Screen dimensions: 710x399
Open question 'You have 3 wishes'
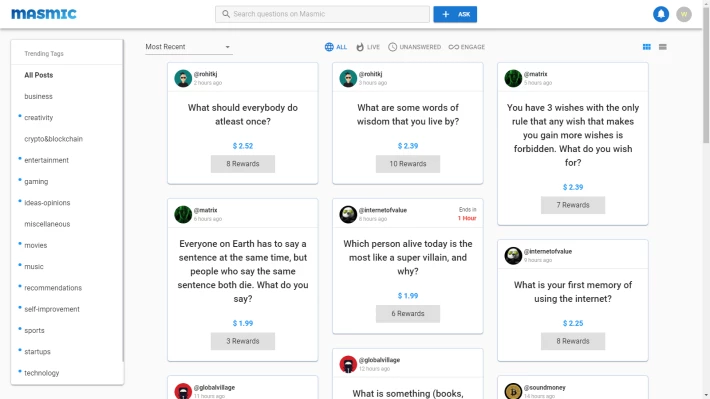[573, 135]
